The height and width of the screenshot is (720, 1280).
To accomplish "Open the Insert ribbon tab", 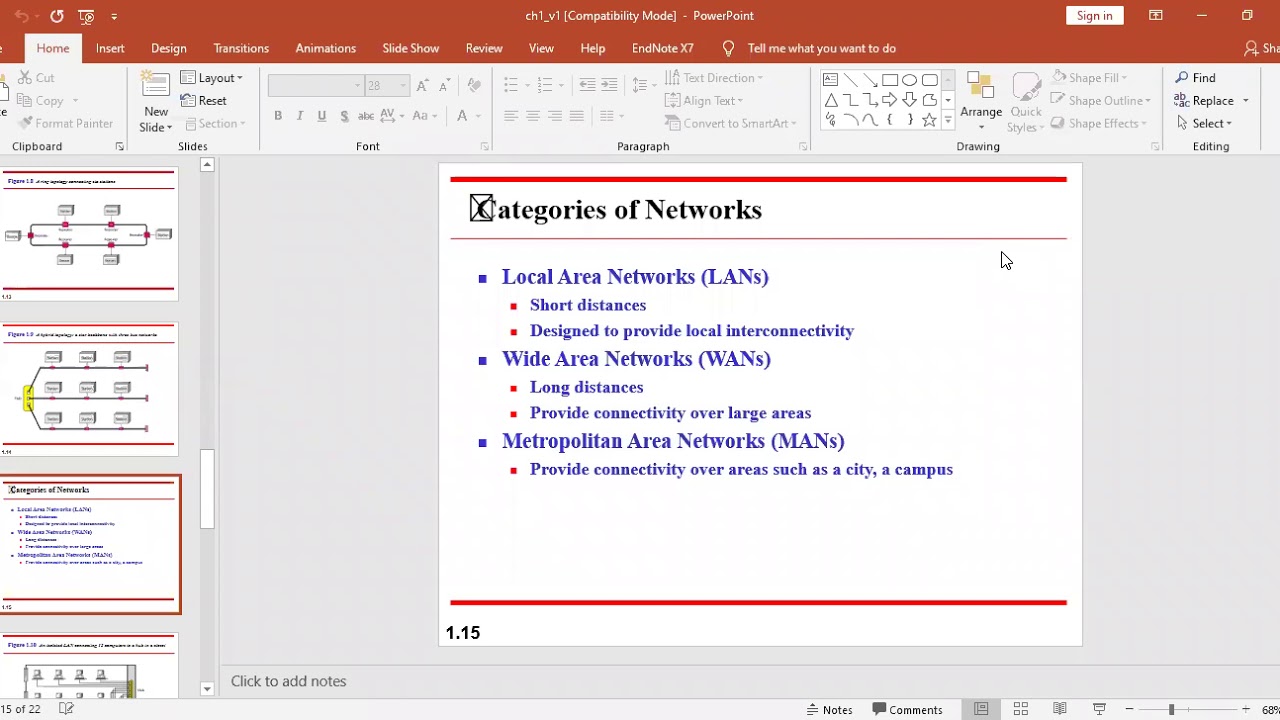I will point(110,48).
